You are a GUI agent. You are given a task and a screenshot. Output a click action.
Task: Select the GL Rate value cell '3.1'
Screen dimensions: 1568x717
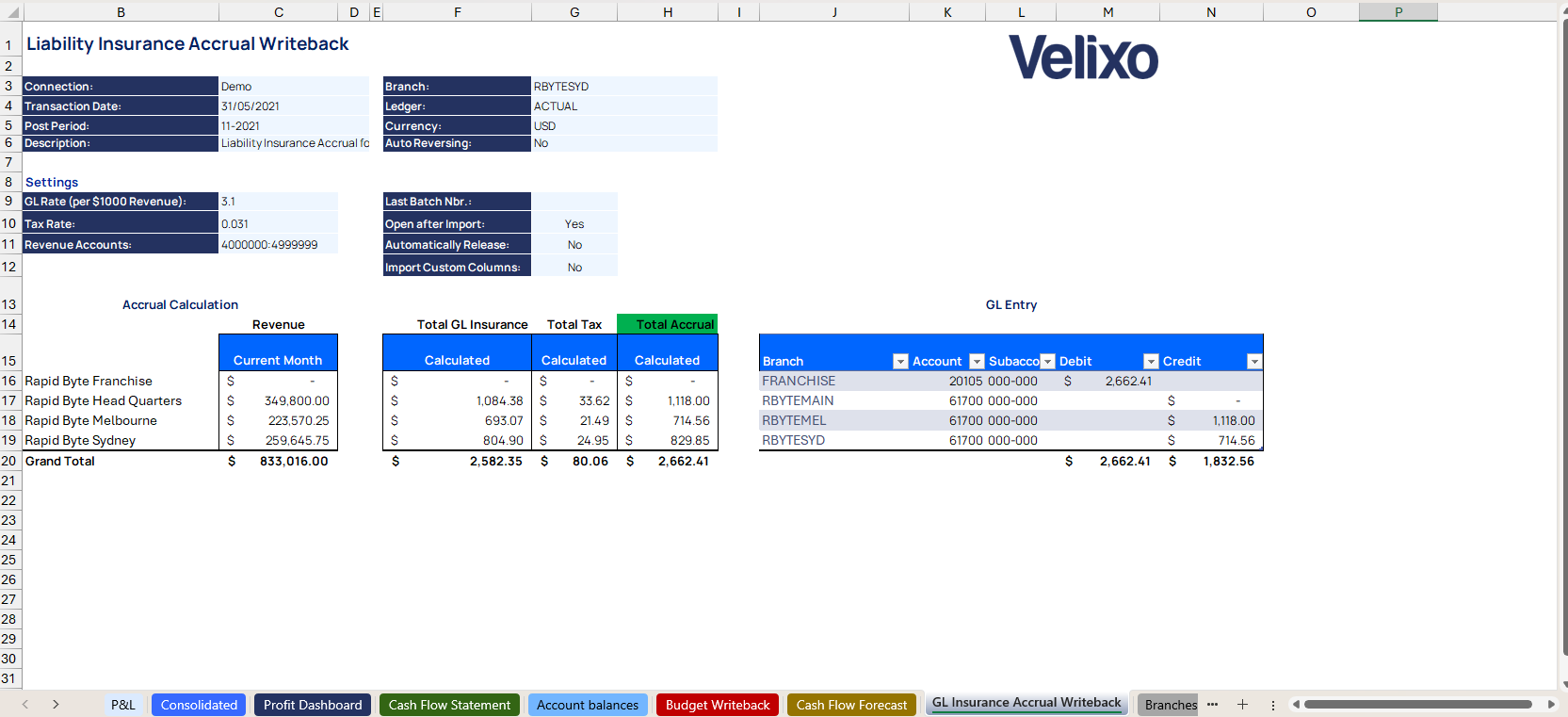(279, 201)
